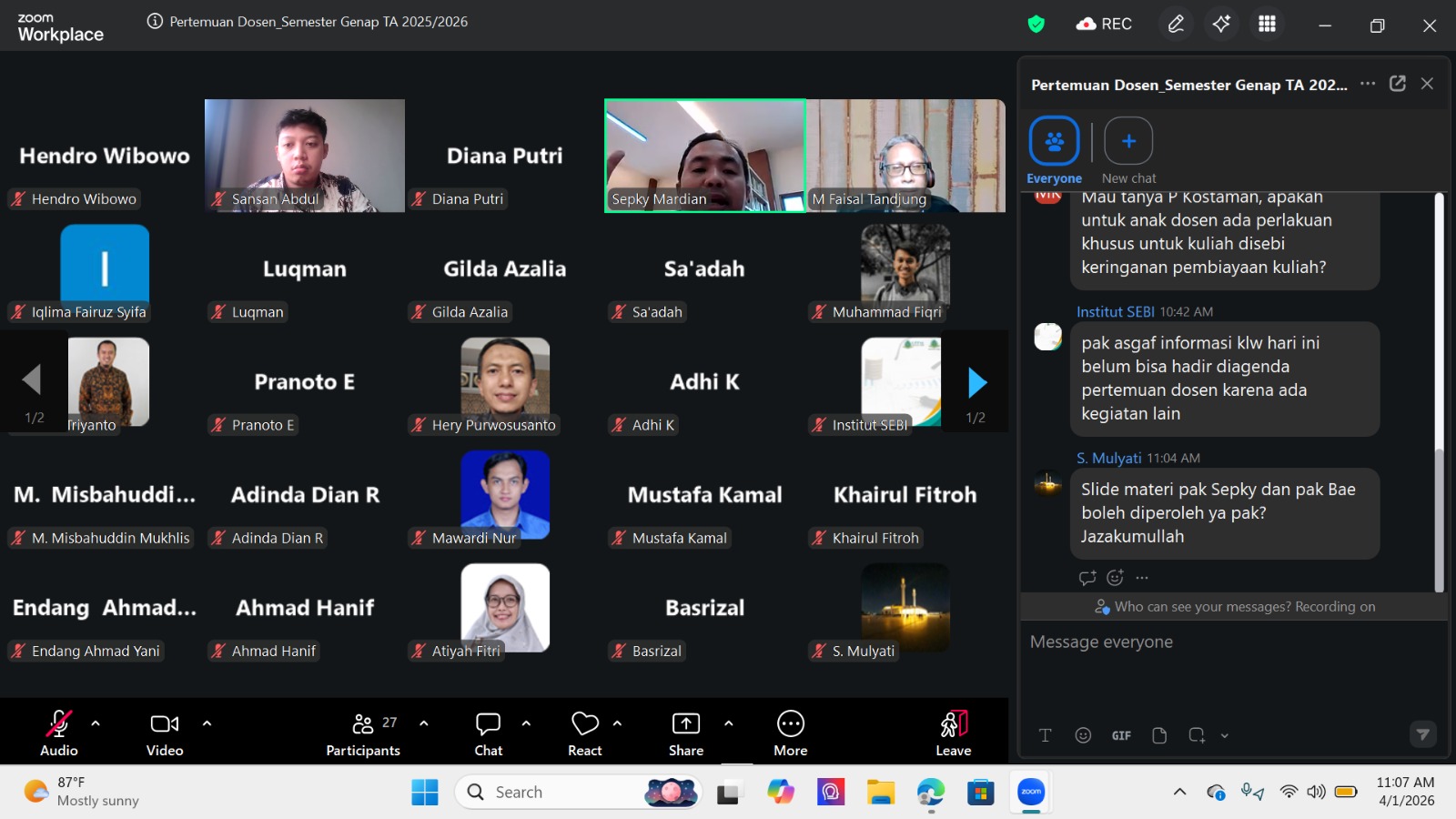Viewport: 1456px width, 819px height.
Task: Click the Leave meeting button
Action: (953, 732)
